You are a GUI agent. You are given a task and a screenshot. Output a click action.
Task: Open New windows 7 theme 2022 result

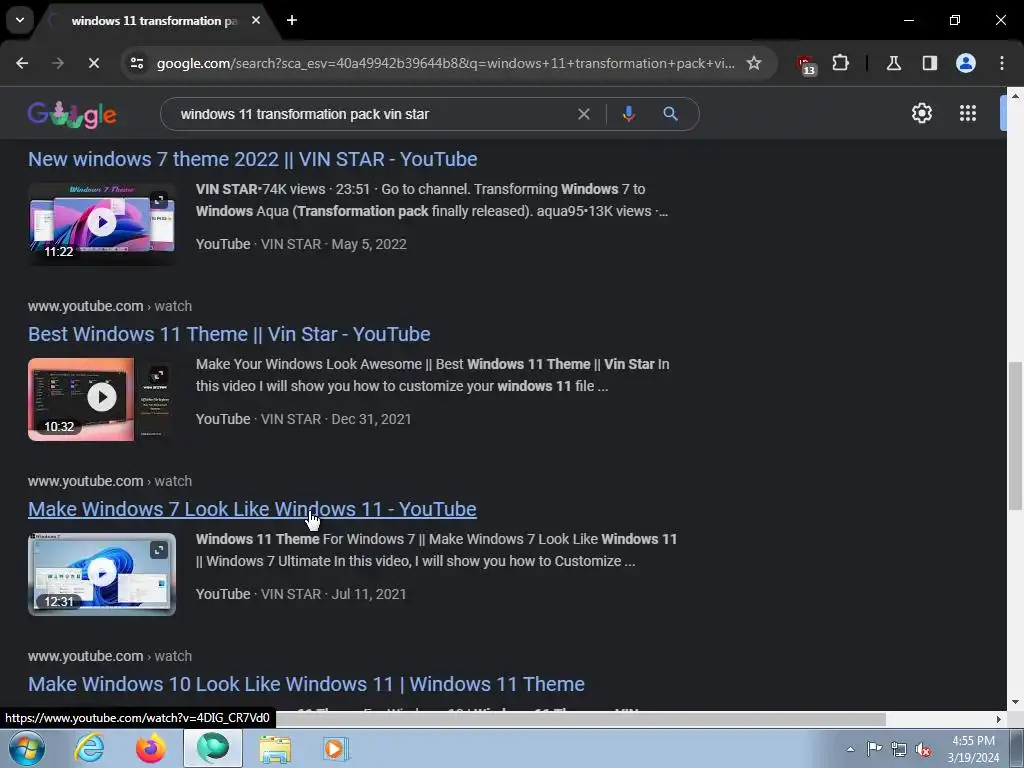tap(253, 159)
